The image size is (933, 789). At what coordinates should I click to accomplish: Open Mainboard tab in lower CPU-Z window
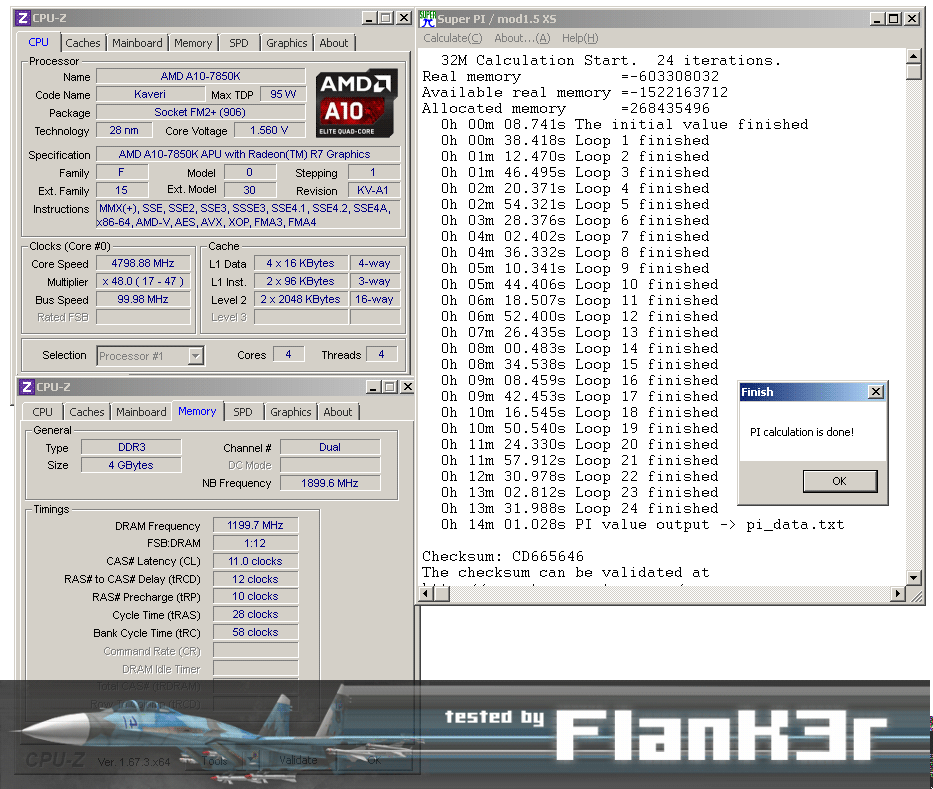click(141, 412)
